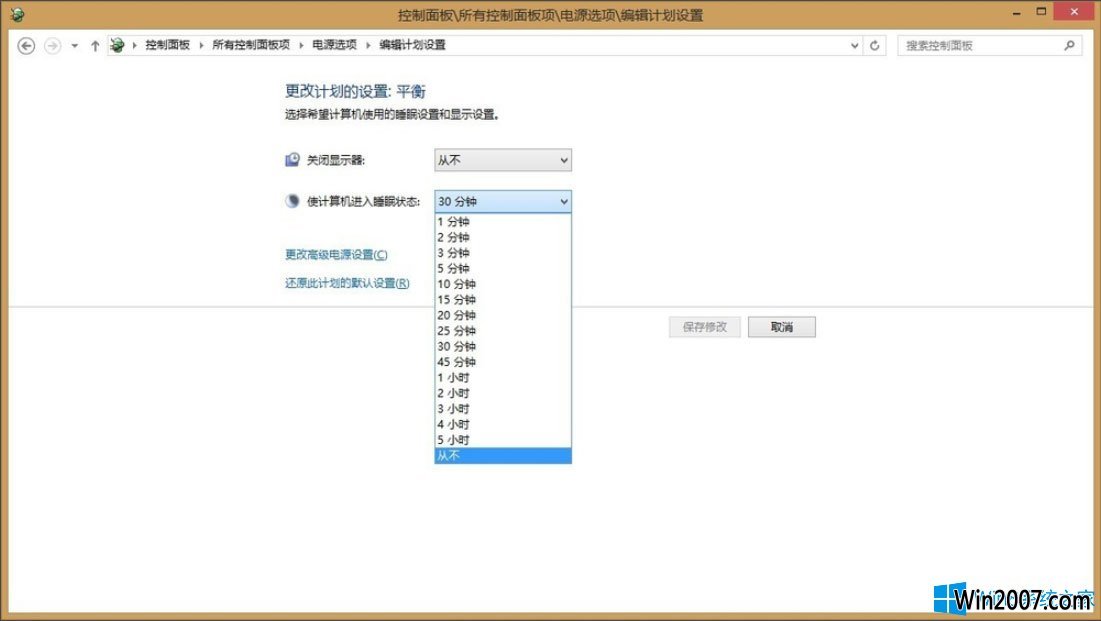The width and height of the screenshot is (1101, 621).
Task: Expand the arrow after 电源选项 breadcrumb
Action: click(x=368, y=46)
